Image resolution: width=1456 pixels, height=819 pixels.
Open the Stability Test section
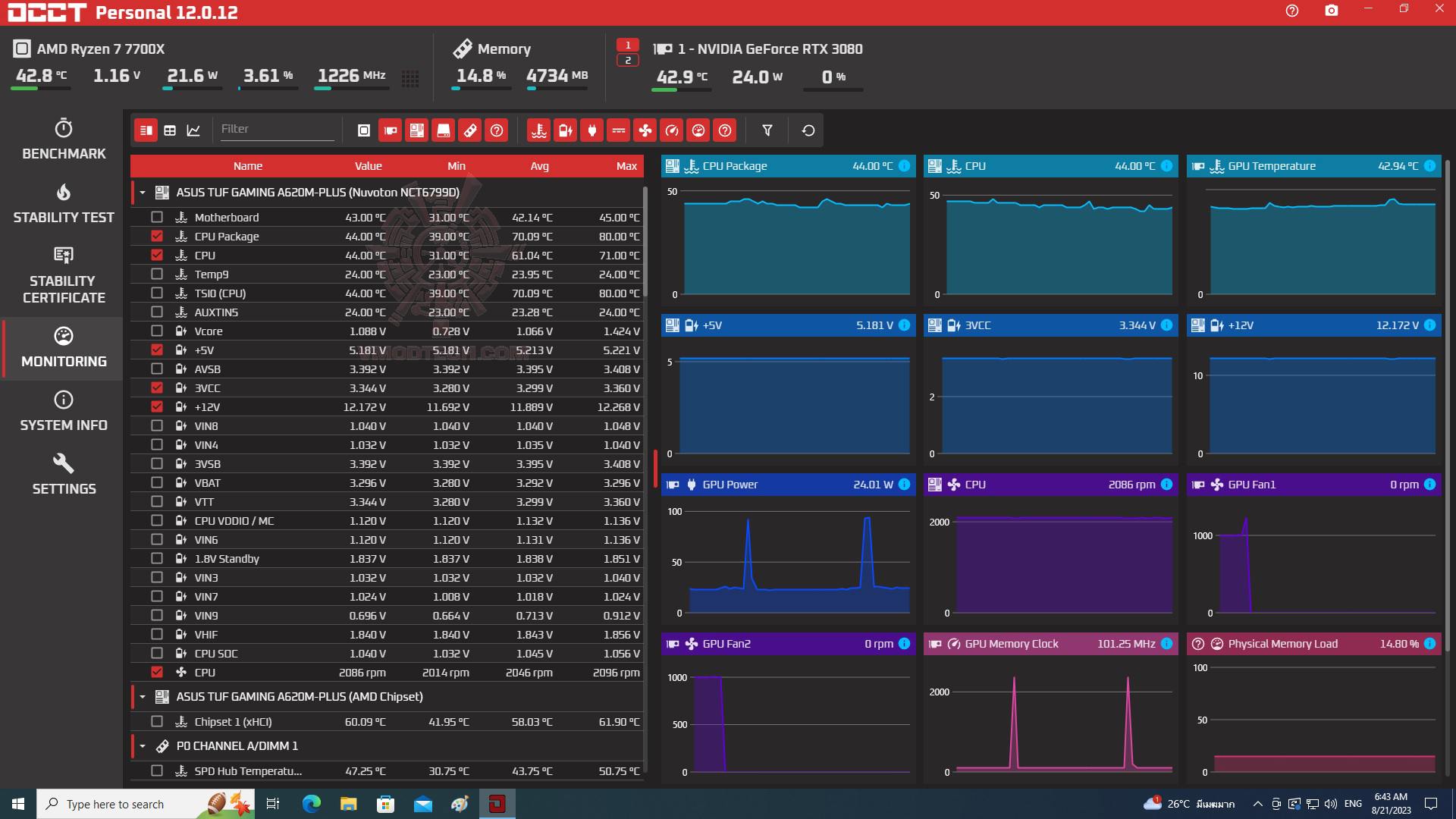pos(63,203)
